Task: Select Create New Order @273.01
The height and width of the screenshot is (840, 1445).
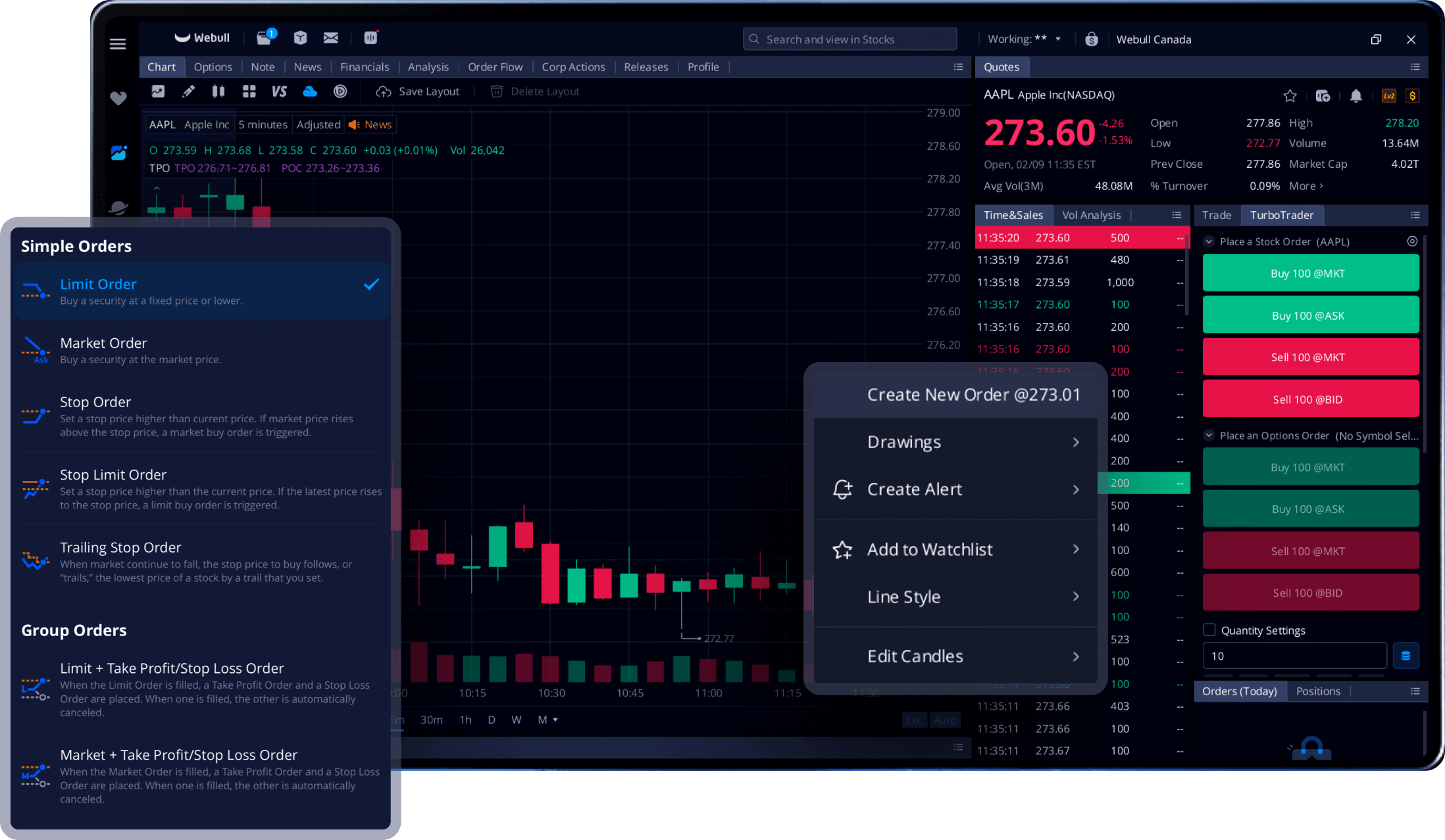Action: pyautogui.click(x=973, y=395)
